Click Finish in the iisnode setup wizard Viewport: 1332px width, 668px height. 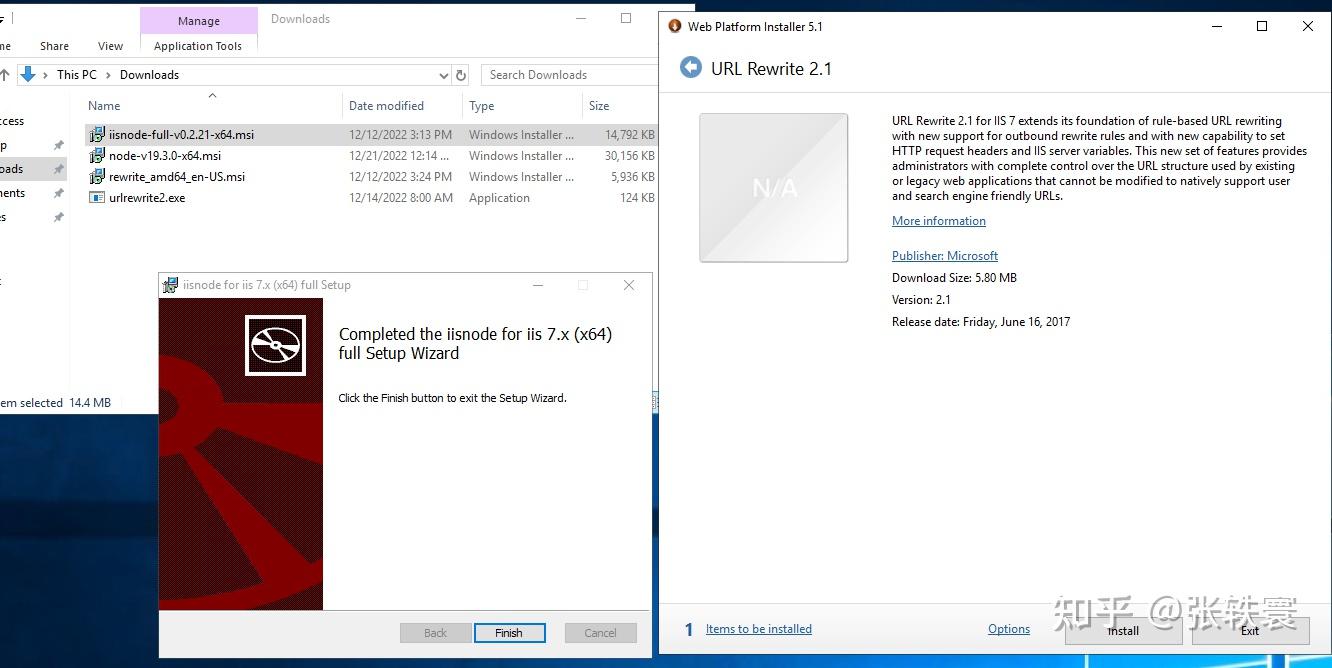[510, 632]
